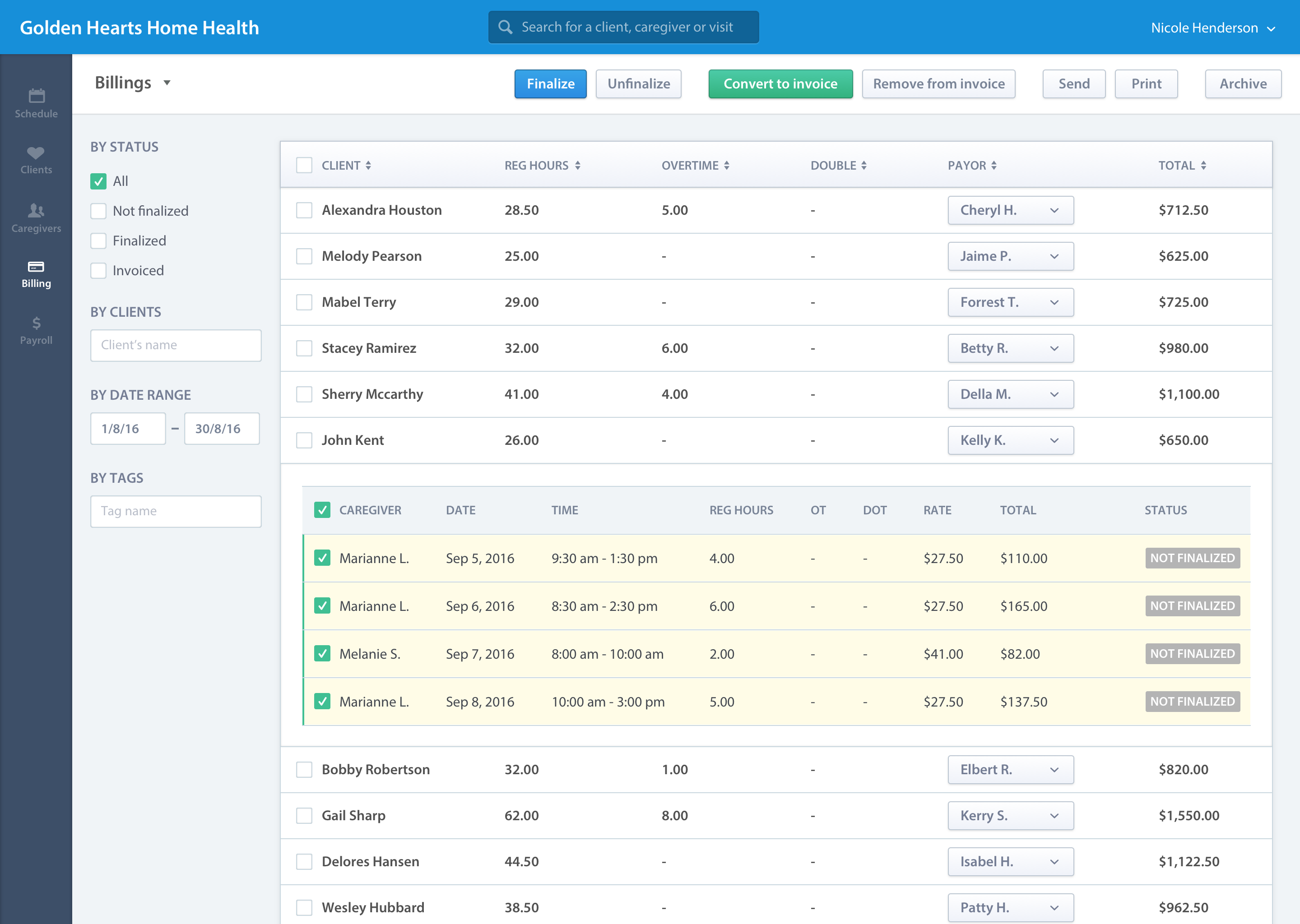Screen dimensions: 1300x924
Task: Select Bobby Robertson row checkbox
Action: [305, 770]
